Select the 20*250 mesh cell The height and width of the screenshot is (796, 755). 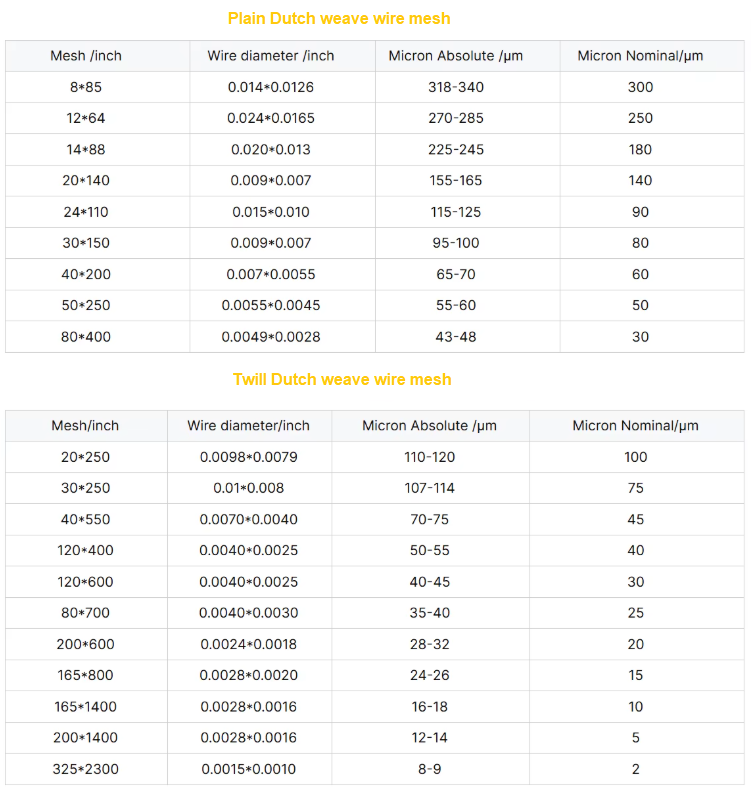[85, 457]
